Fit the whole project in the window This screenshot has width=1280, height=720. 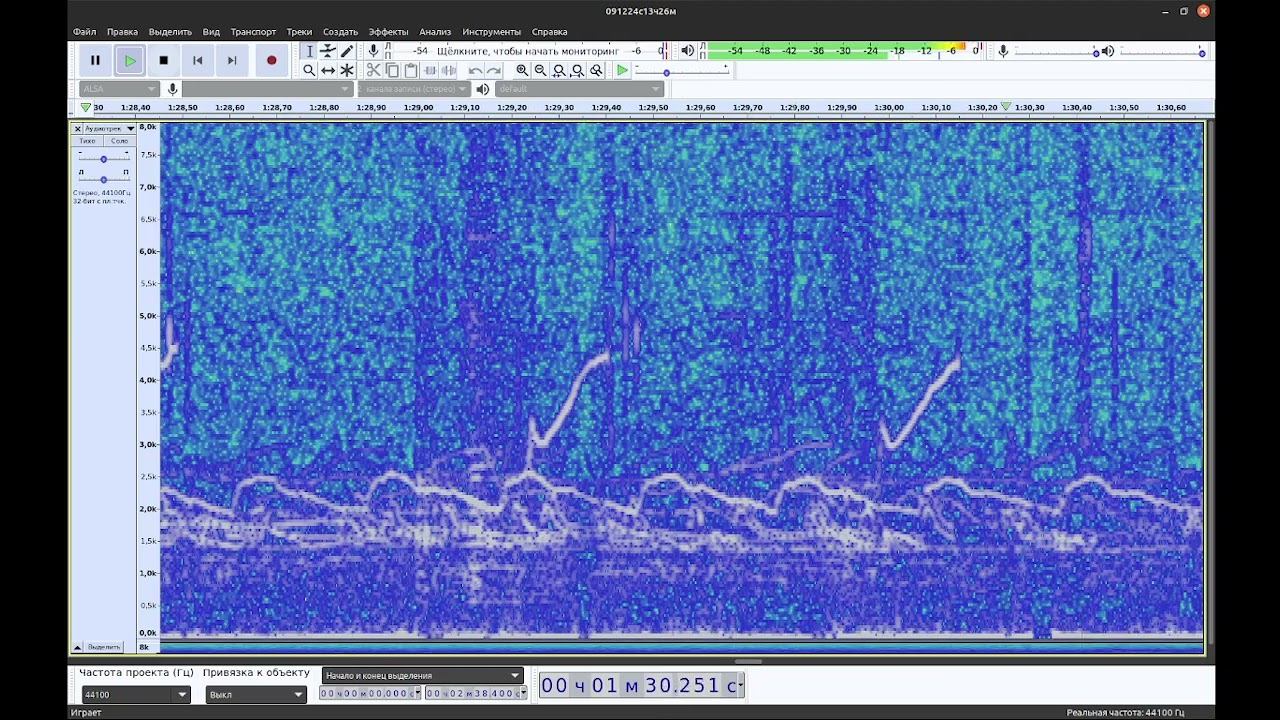[x=578, y=70]
